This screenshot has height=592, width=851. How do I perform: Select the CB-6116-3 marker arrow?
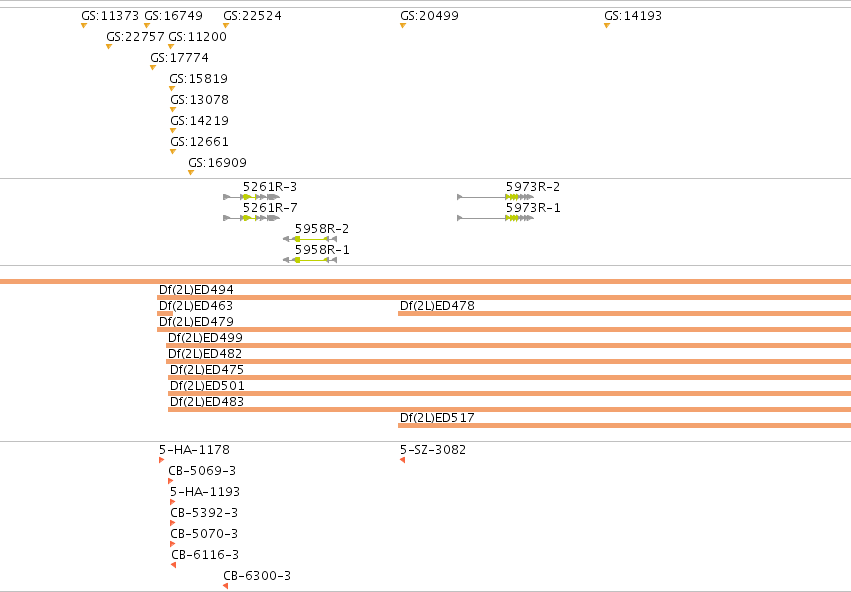pos(174,565)
